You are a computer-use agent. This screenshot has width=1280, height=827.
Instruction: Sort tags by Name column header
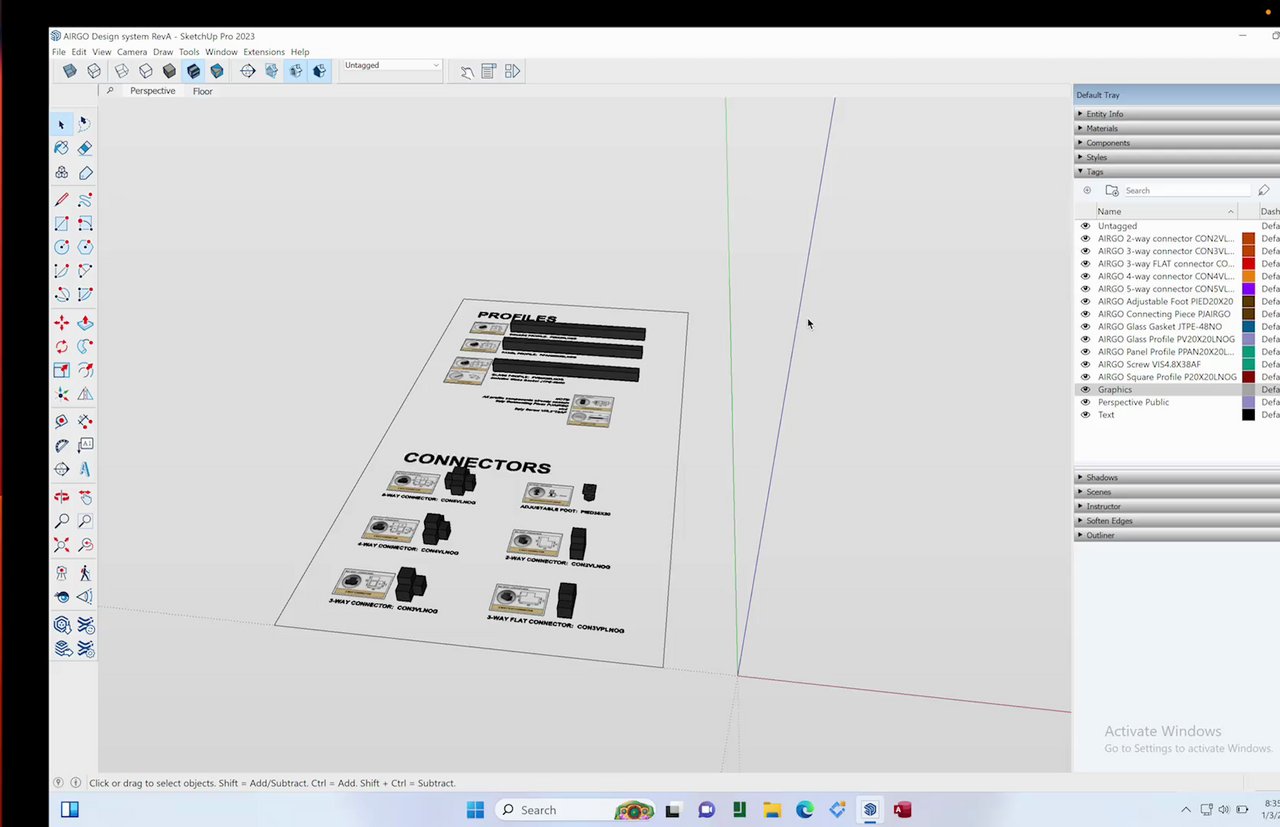point(1165,211)
